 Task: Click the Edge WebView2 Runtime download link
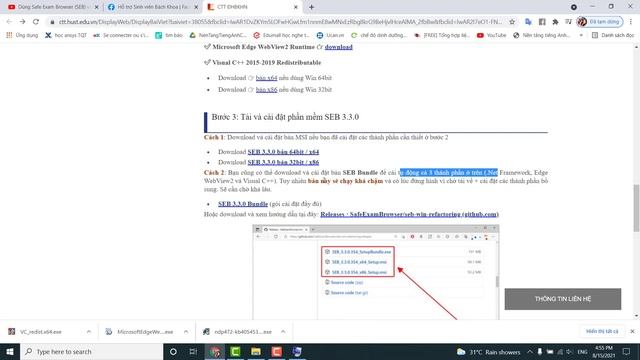[338, 47]
